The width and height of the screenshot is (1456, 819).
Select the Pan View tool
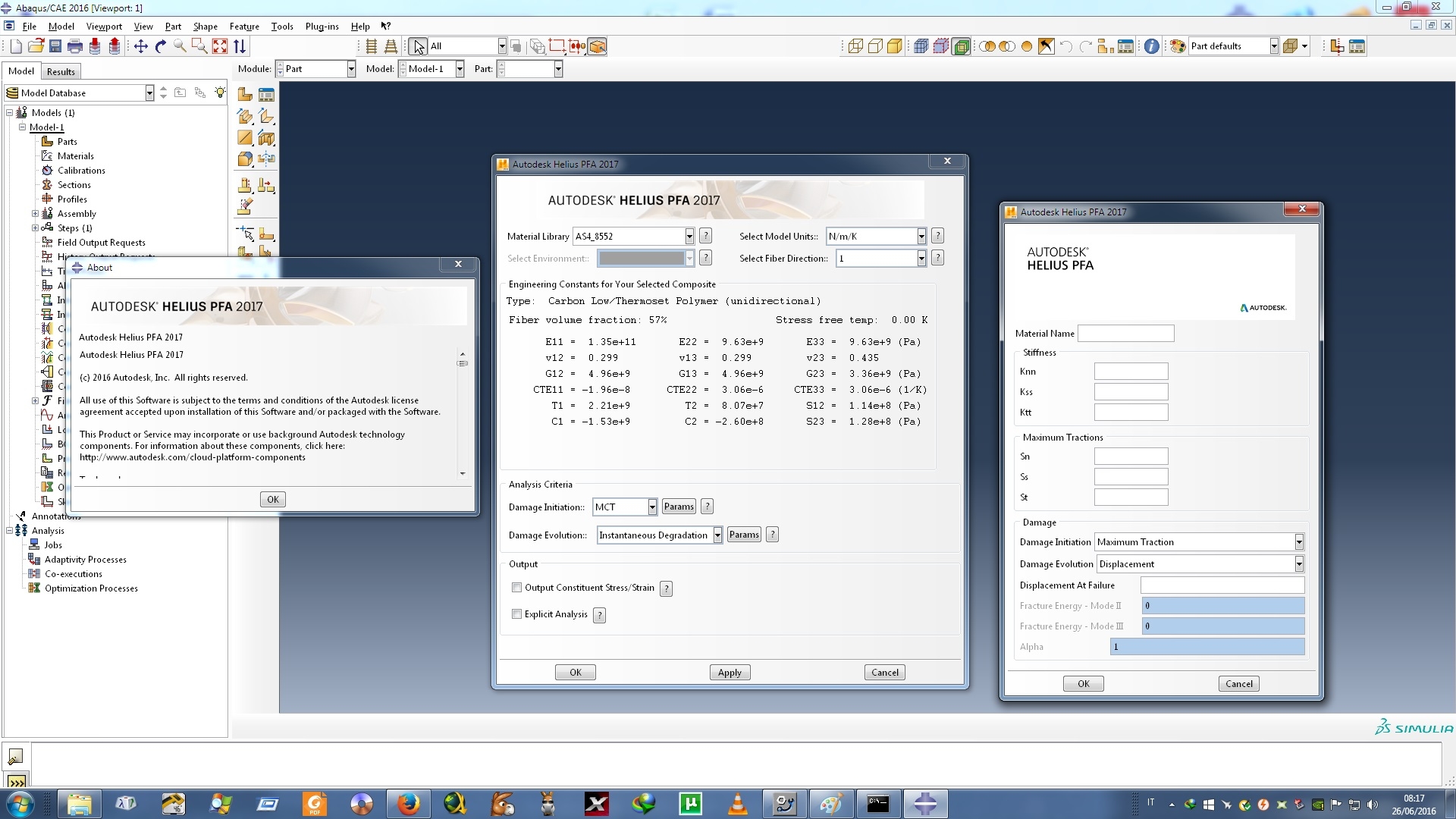click(x=141, y=46)
